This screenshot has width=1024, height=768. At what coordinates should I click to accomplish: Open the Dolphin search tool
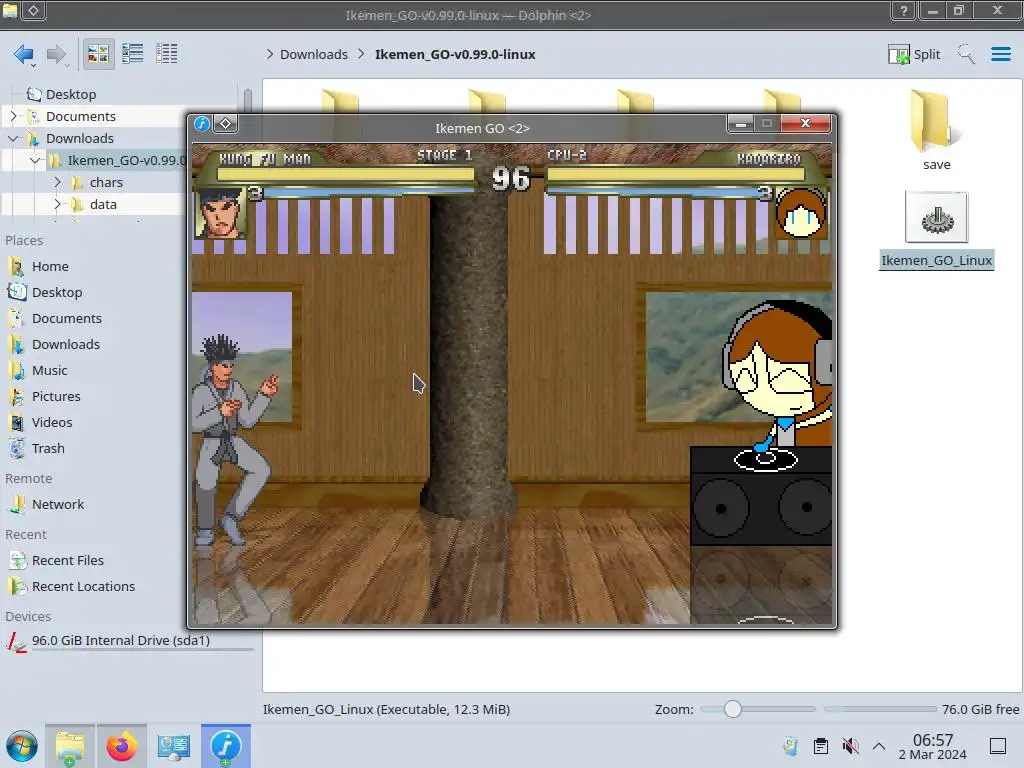click(967, 54)
